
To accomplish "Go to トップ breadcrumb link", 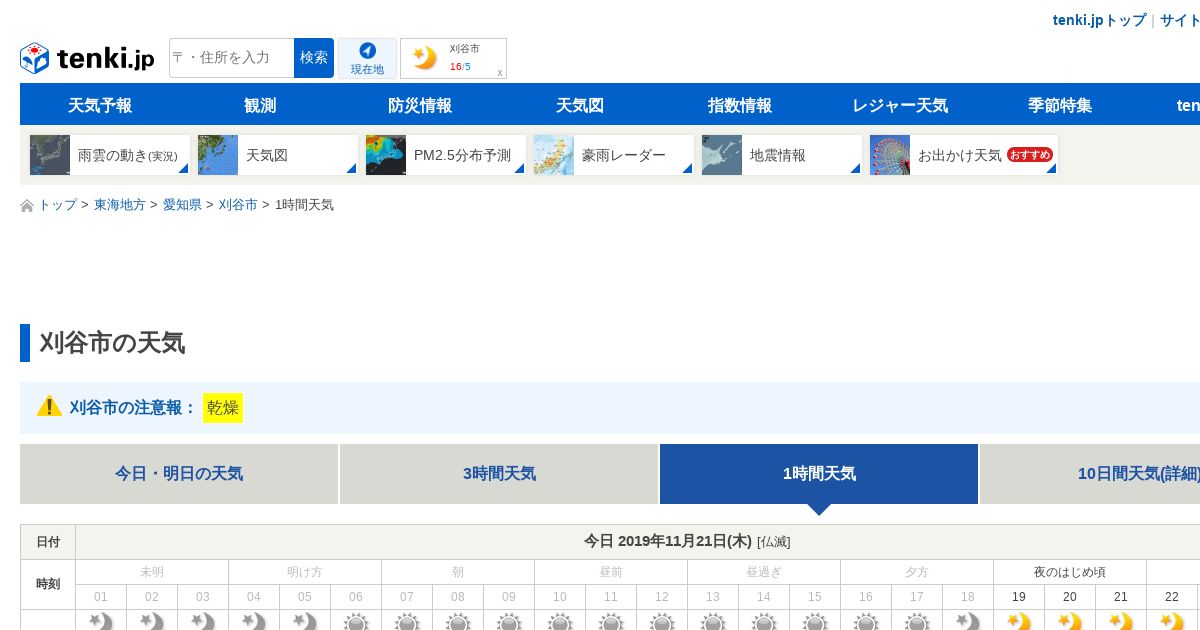I will (57, 205).
